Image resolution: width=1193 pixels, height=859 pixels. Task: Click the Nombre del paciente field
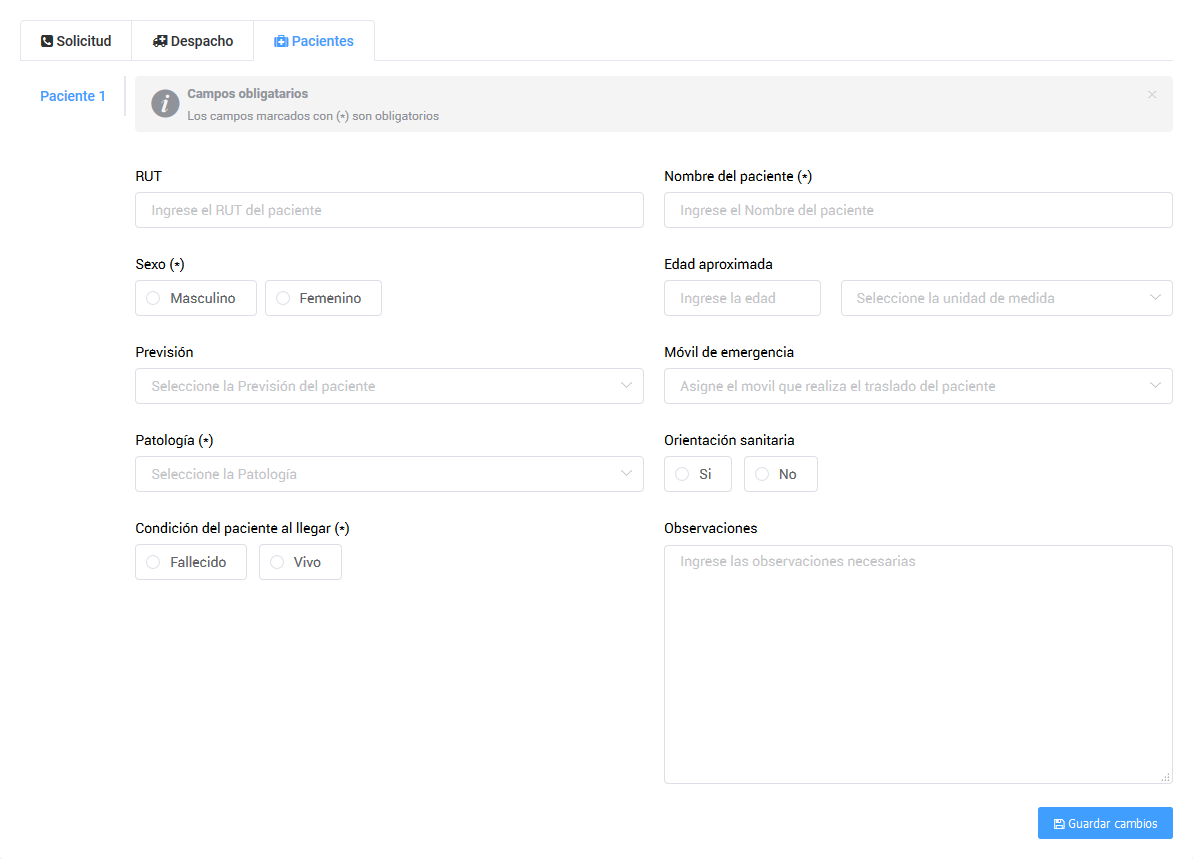(x=917, y=210)
